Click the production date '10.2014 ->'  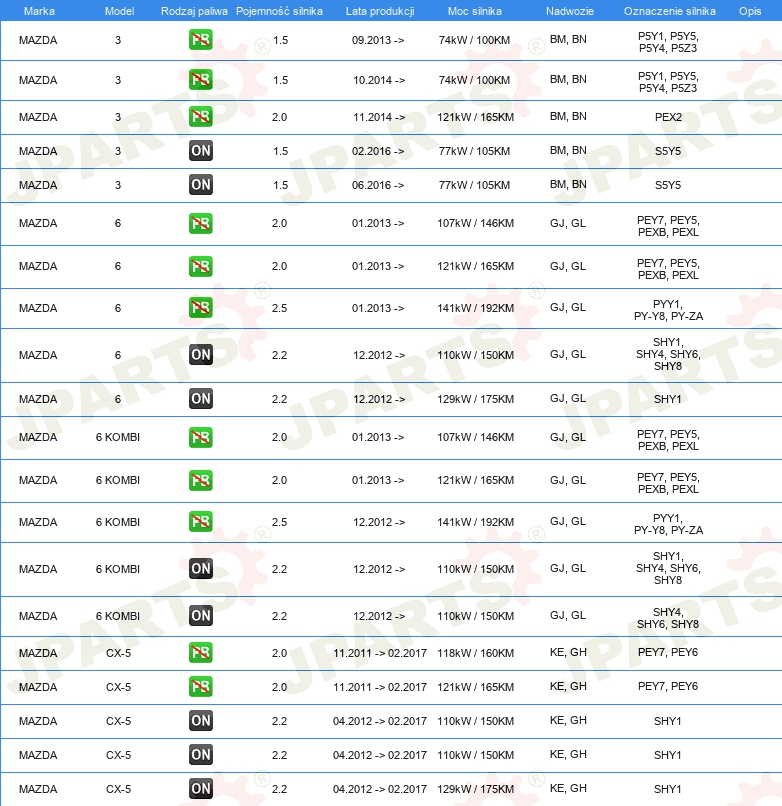(x=379, y=80)
